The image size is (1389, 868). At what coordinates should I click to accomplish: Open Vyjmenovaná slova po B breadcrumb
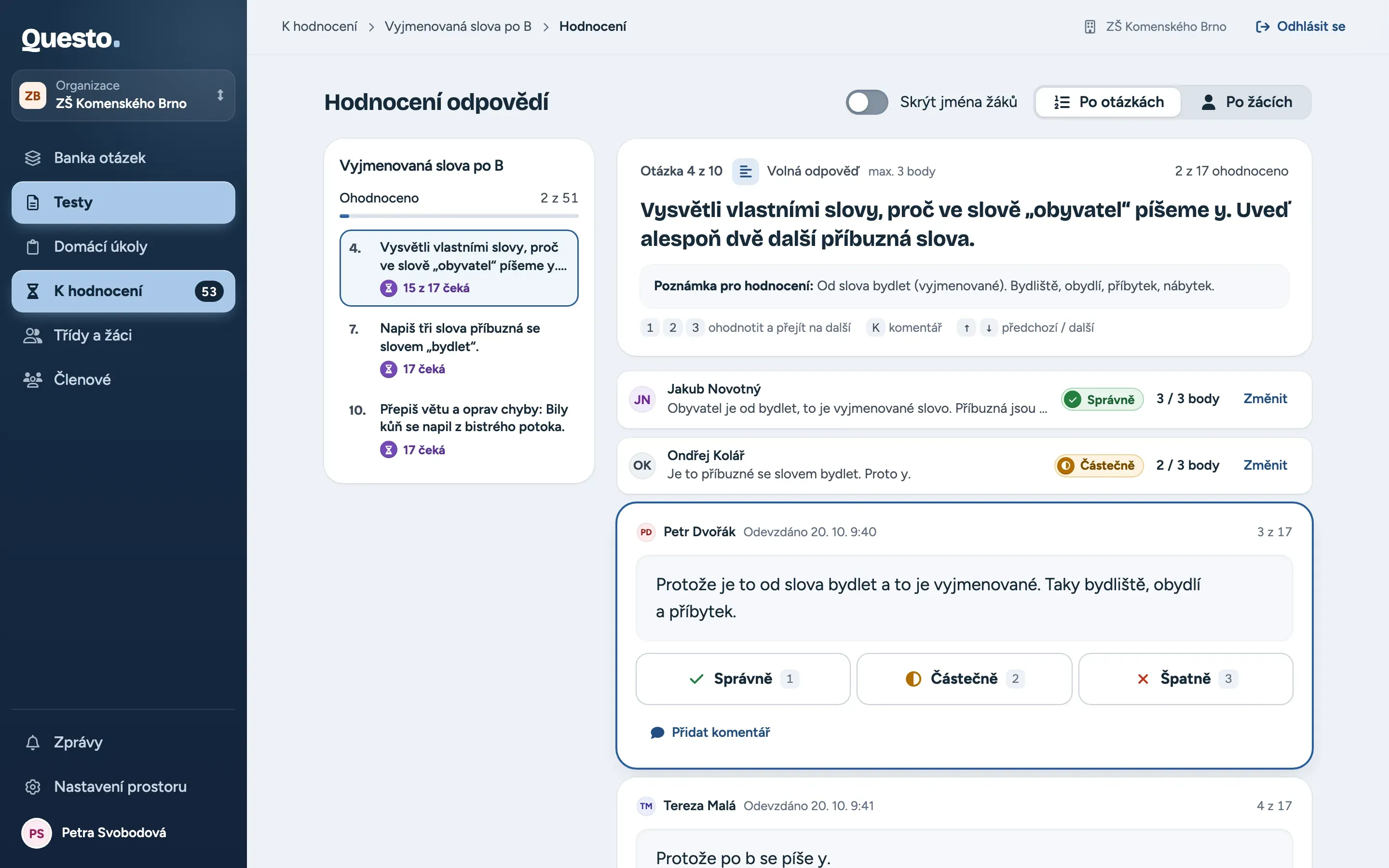[457, 27]
